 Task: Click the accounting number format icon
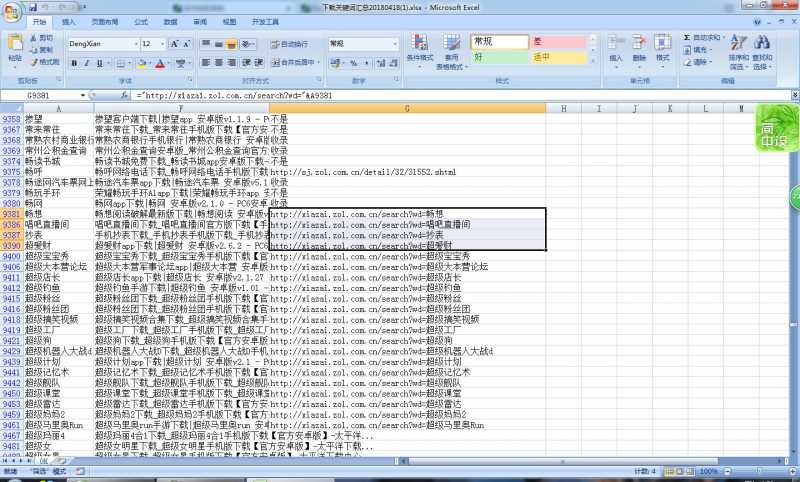336,63
